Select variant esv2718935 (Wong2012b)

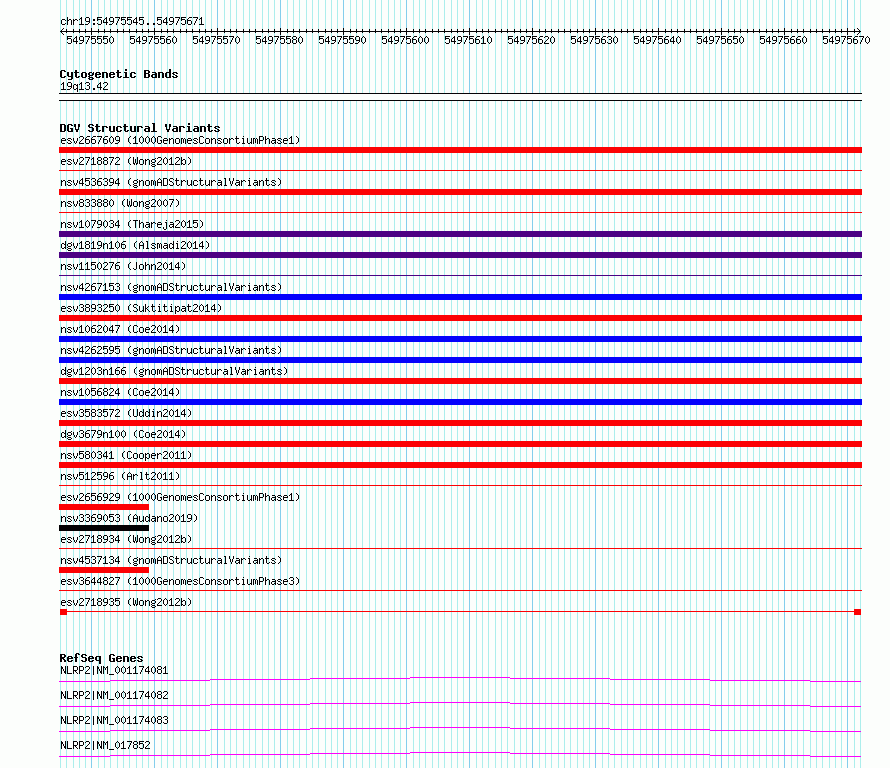pos(126,602)
